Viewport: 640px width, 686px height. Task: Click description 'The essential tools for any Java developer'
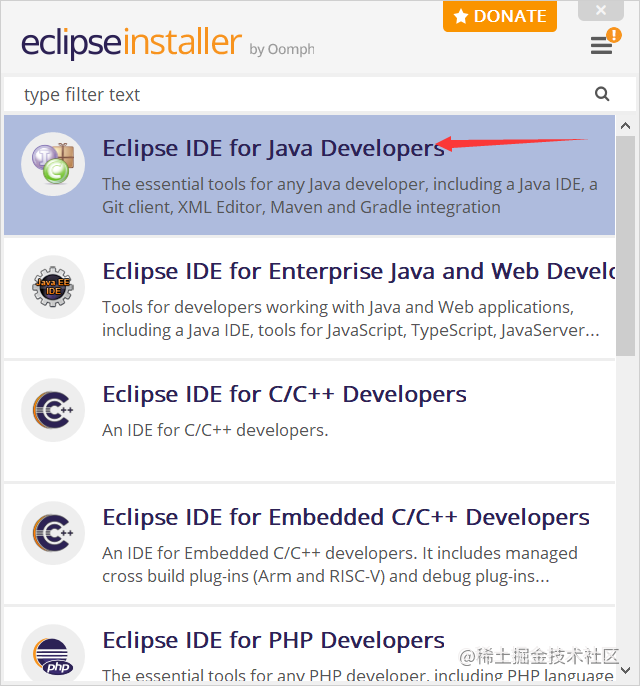click(x=350, y=196)
